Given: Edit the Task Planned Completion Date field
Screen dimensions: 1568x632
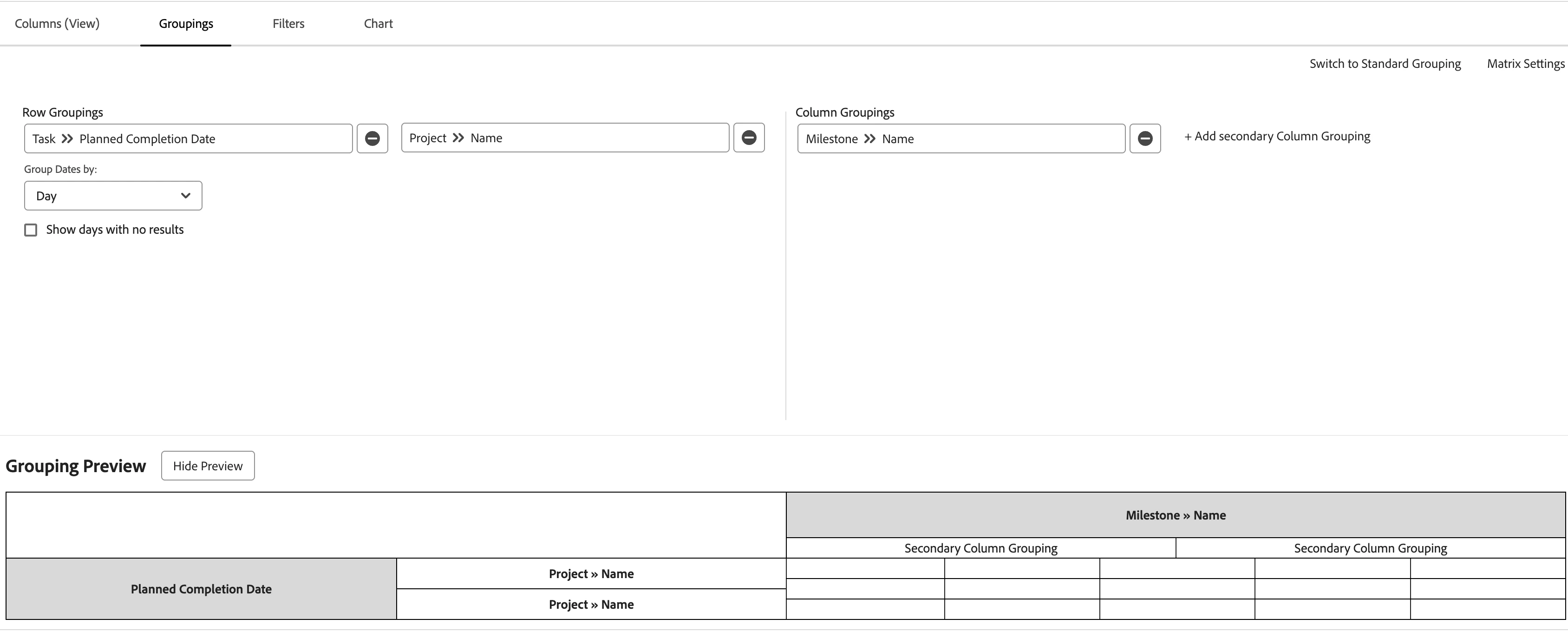Looking at the screenshot, I should (188, 139).
